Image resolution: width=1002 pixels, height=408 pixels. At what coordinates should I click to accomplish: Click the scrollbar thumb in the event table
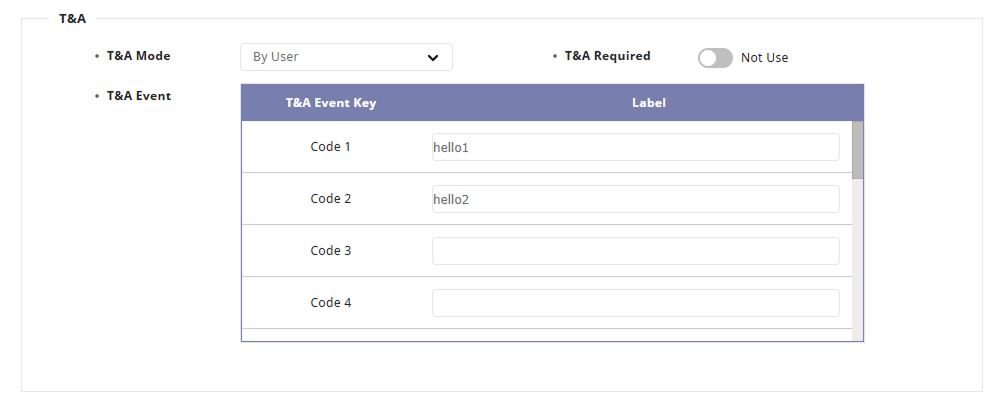(857, 150)
